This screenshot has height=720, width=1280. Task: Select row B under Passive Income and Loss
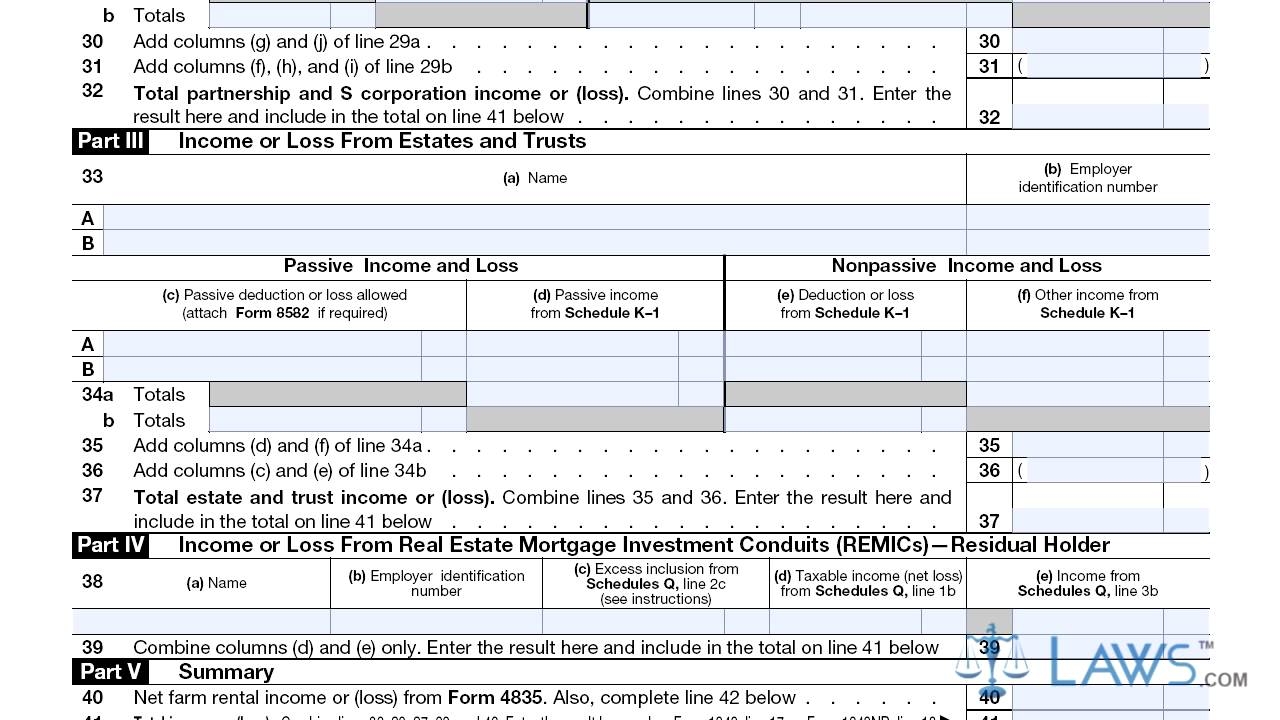tap(87, 369)
